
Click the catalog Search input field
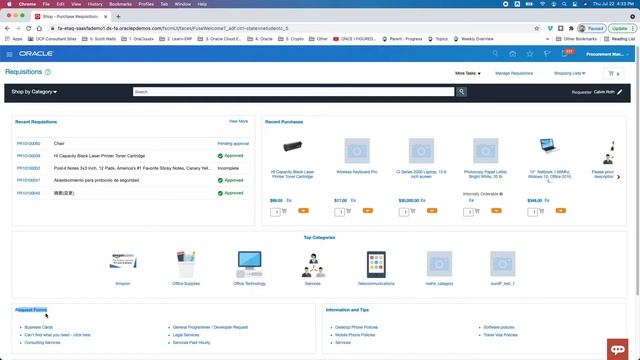(293, 92)
